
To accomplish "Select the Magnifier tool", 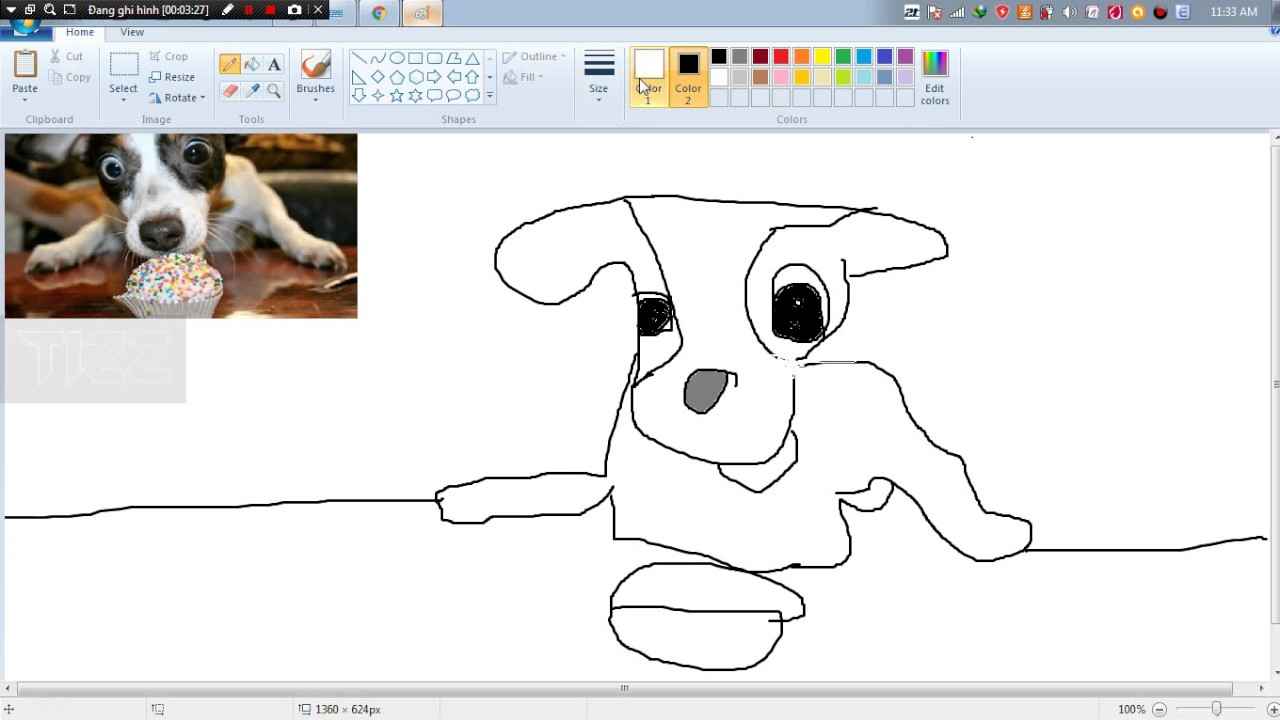I will (x=274, y=90).
